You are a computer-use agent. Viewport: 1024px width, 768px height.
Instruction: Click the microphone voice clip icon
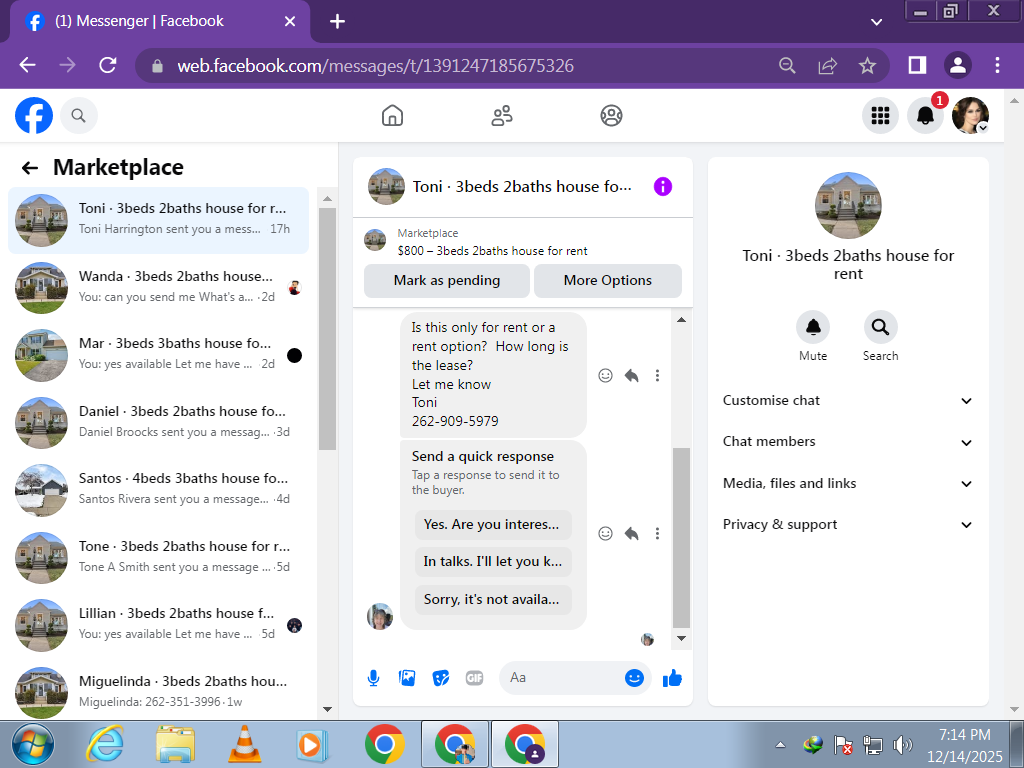click(x=374, y=678)
